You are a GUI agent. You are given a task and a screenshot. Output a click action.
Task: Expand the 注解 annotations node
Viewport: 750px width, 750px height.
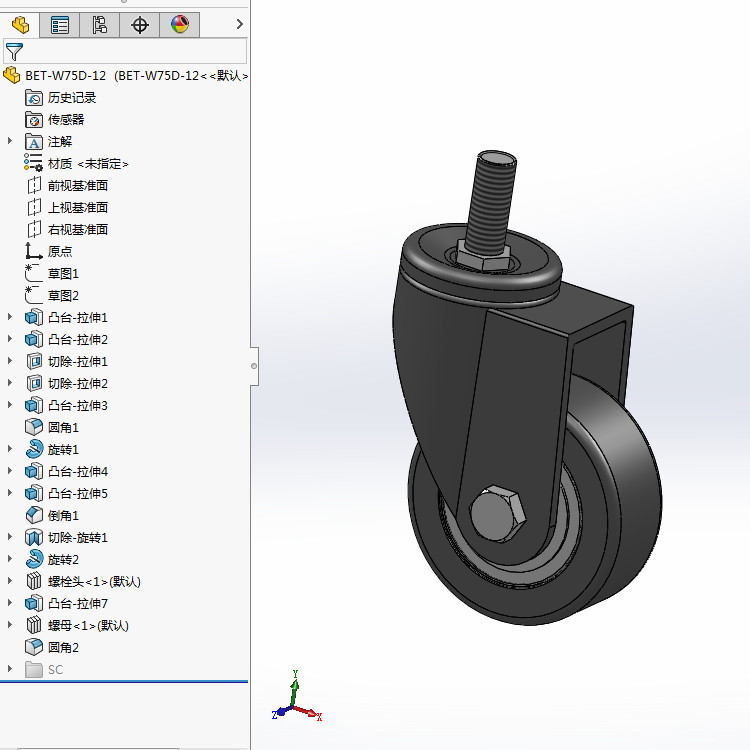(x=10, y=141)
